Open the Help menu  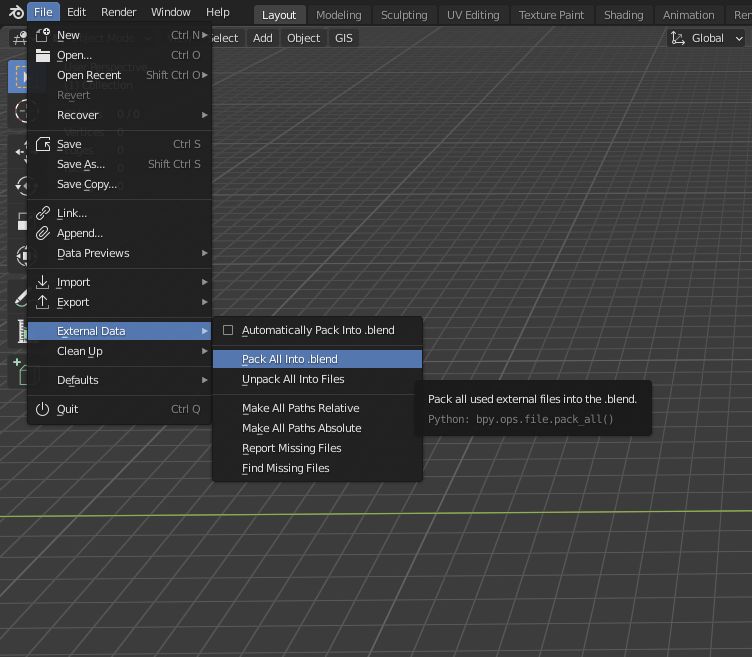click(218, 12)
